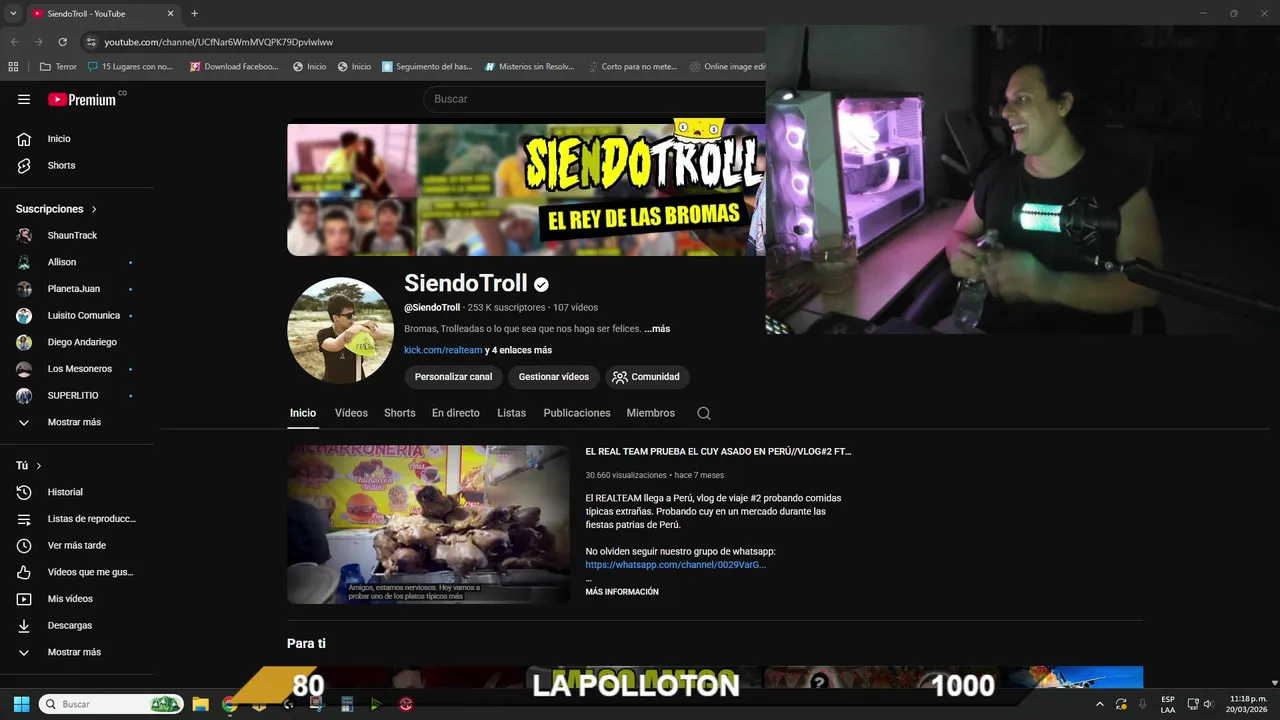This screenshot has height=720, width=1280.
Task: Expand video description MÁS INFORMACIÓN
Action: click(x=622, y=592)
